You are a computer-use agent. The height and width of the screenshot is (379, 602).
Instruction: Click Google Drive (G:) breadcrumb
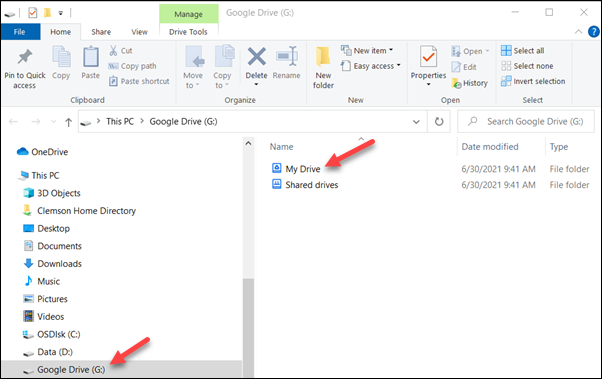tap(184, 122)
